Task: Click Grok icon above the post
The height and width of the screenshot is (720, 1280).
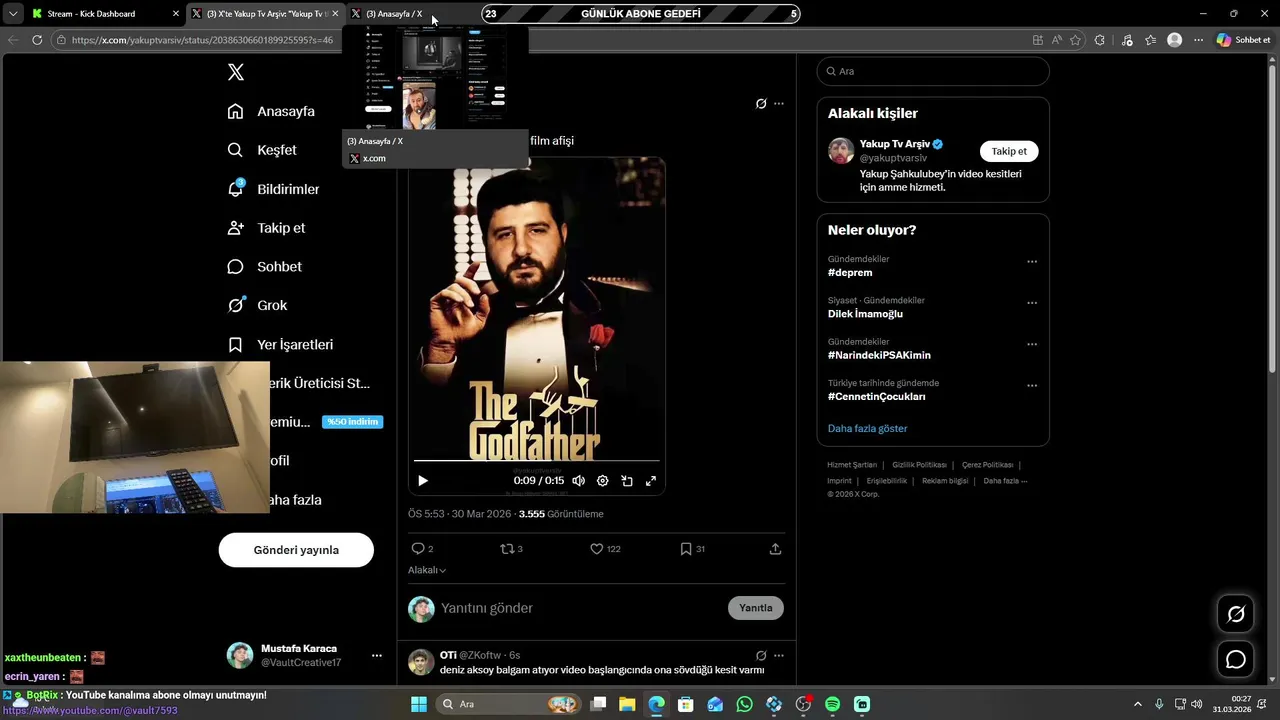Action: 761,103
